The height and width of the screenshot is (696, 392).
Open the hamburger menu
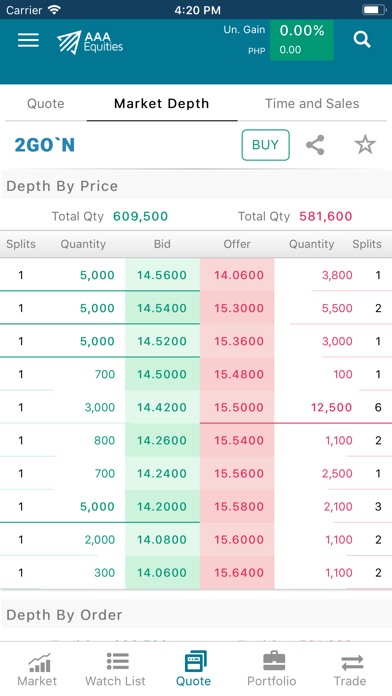[x=28, y=40]
